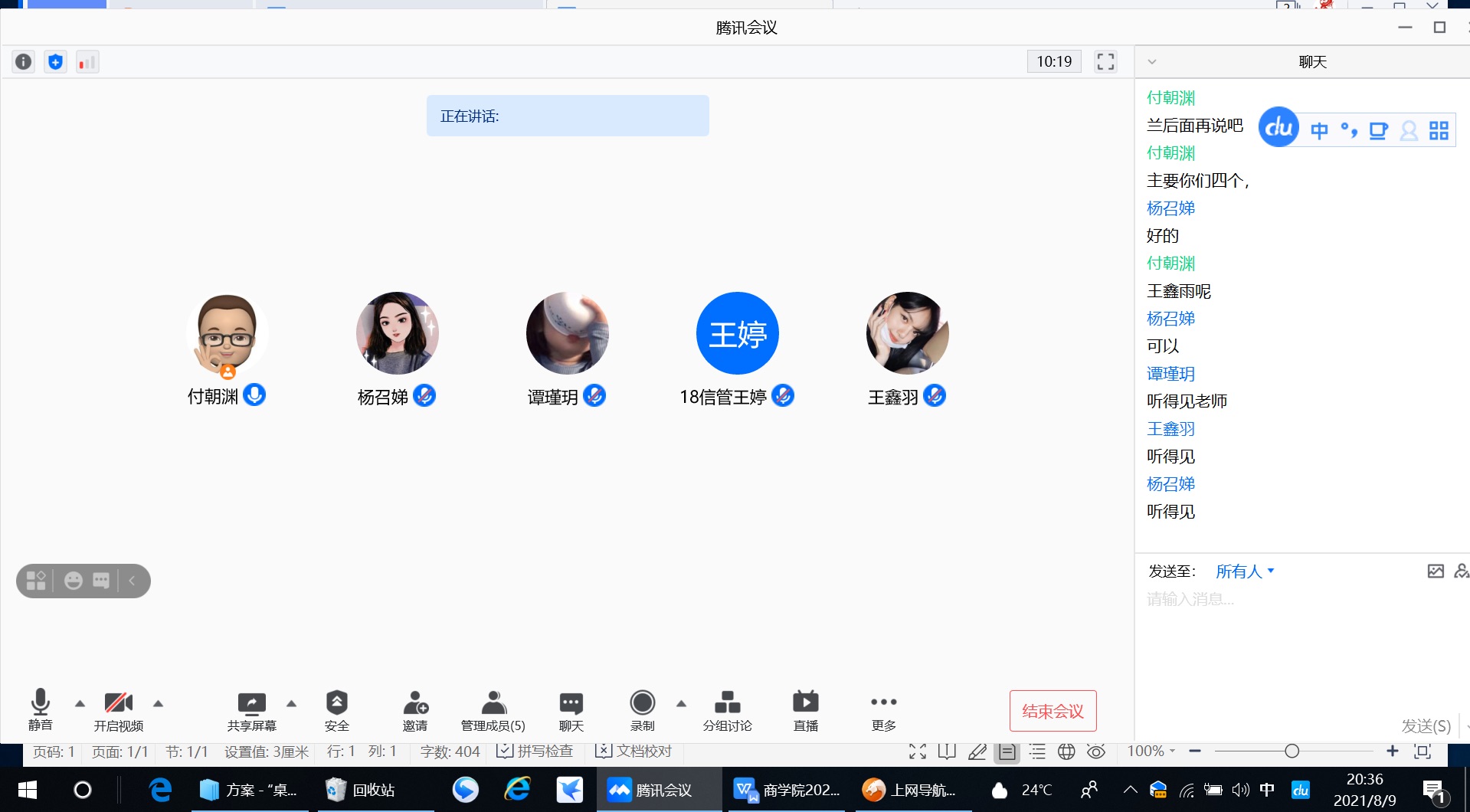Viewport: 1470px width, 812px height.
Task: Click 字数: 404 word count in status bar
Action: pos(450,752)
